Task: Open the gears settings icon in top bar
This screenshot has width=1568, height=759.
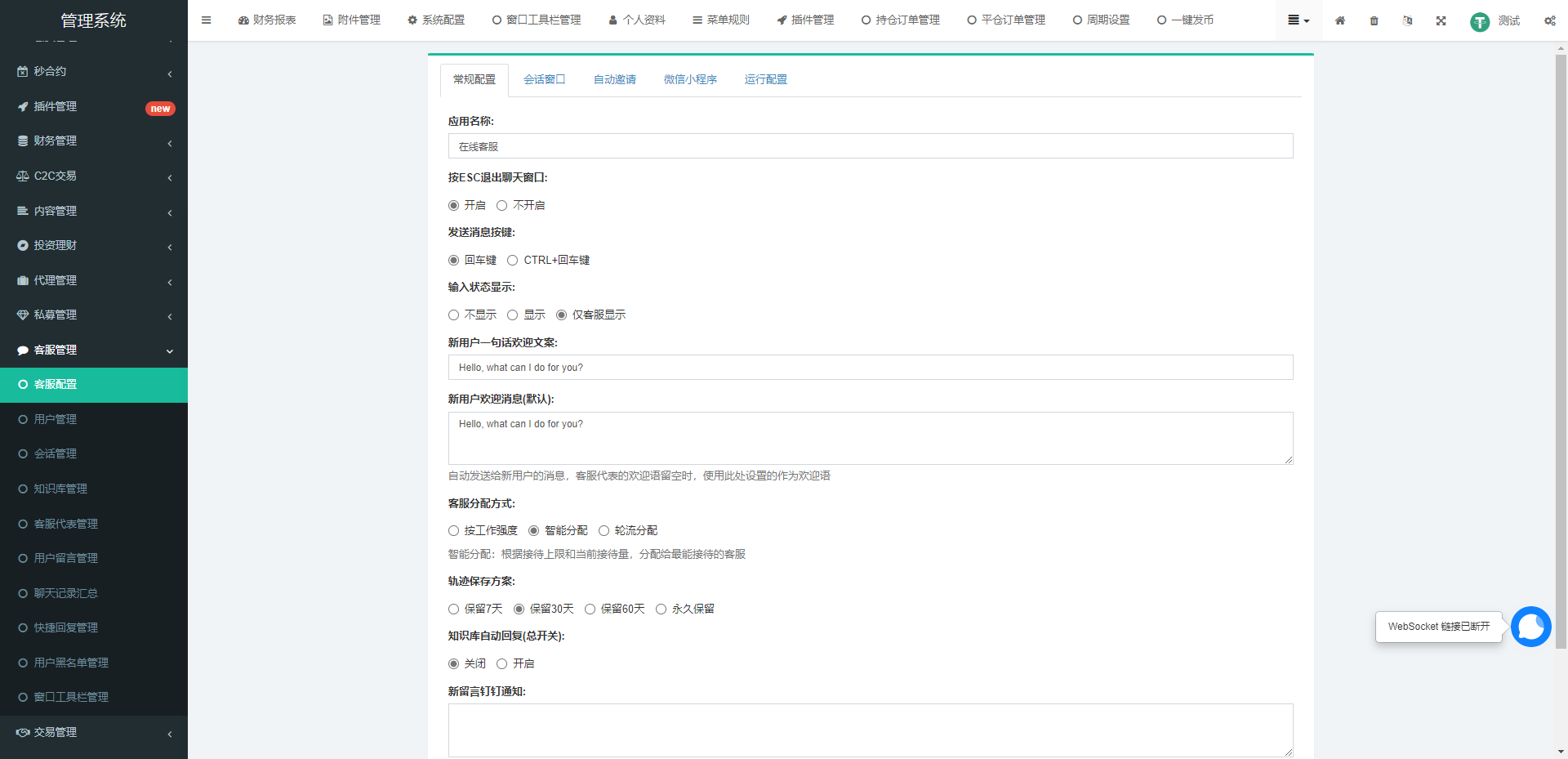Action: pos(1550,20)
